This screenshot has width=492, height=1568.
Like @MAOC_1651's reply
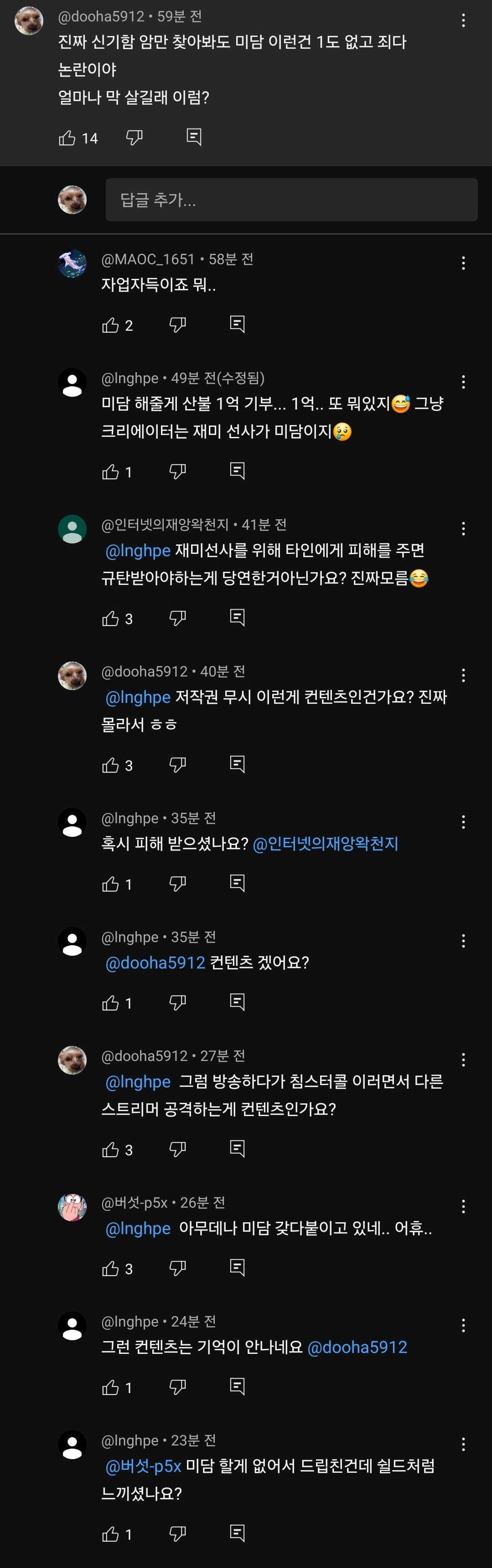(110, 325)
